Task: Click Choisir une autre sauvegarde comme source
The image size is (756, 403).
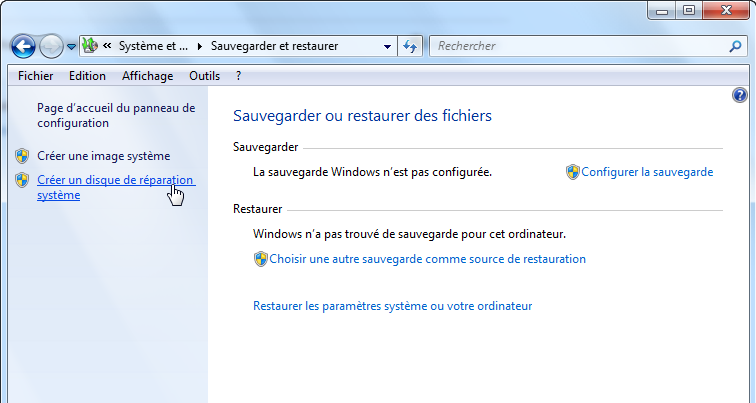Action: pyautogui.click(x=427, y=259)
